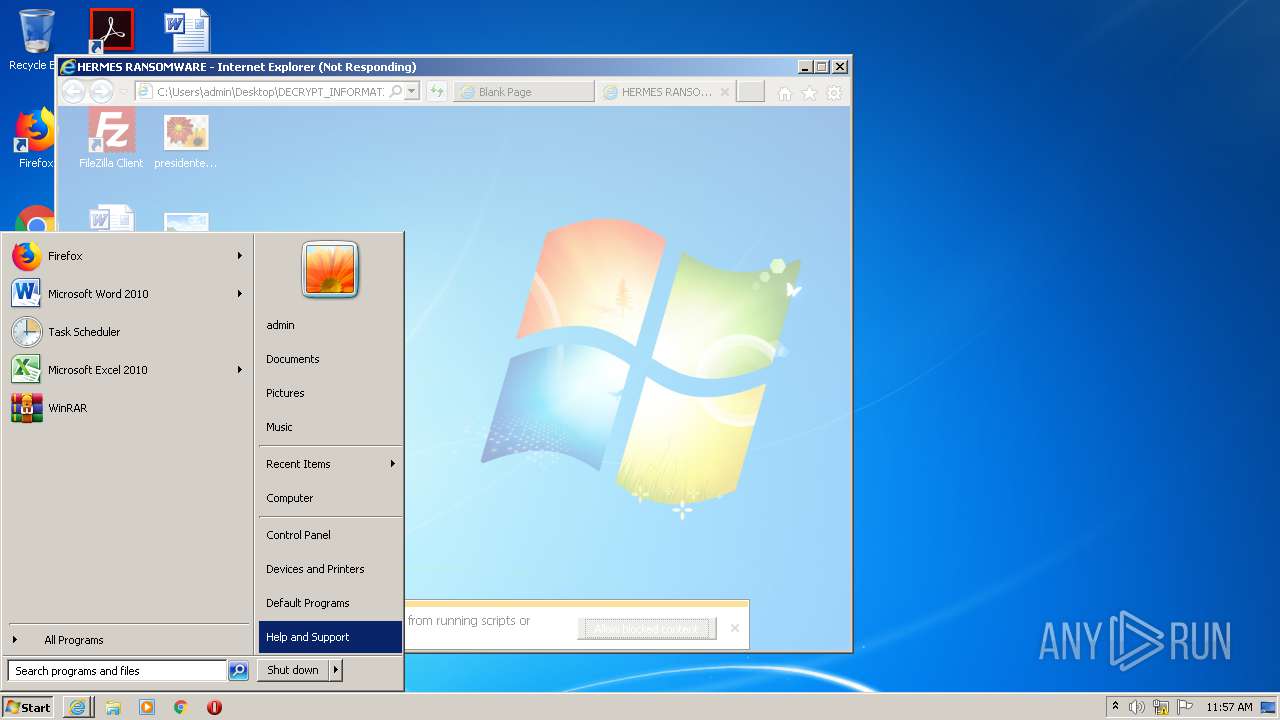Click Allow blocked content button
This screenshot has width=1280, height=720.
(647, 629)
